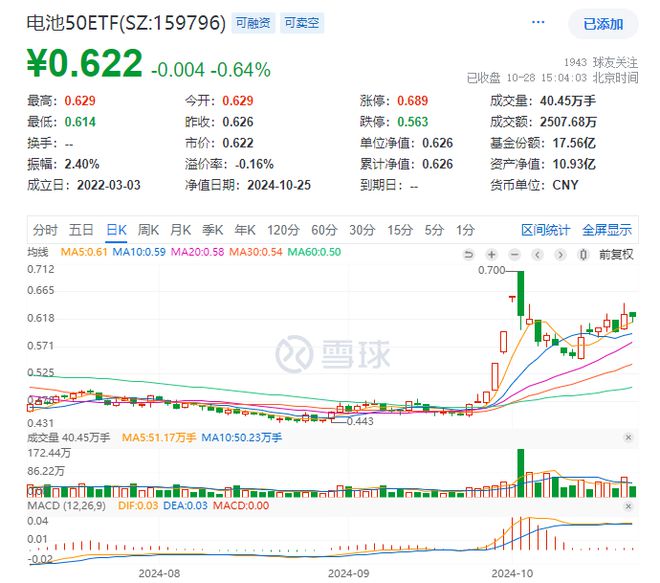Image resolution: width=660 pixels, height=583 pixels.
Task: Click the tallest green volume bar in October
Action: point(521,473)
